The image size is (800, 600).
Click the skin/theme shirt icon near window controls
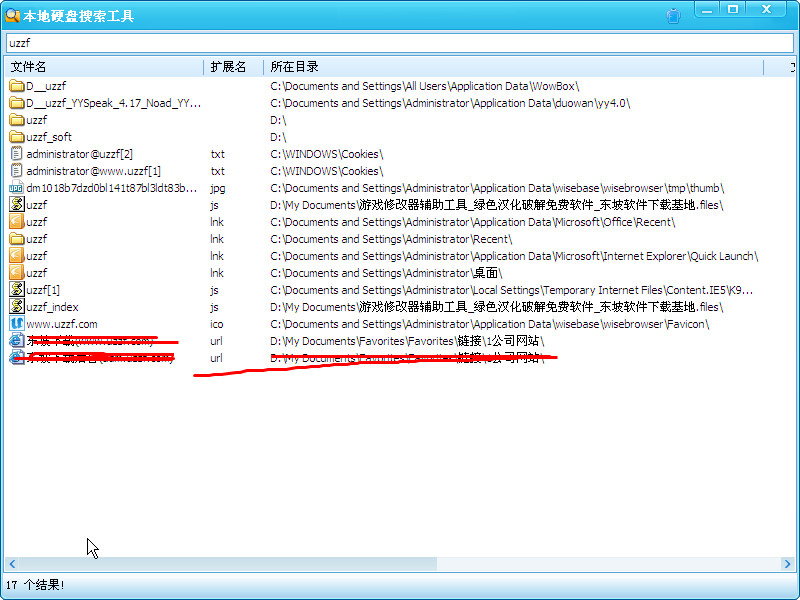tap(672, 14)
